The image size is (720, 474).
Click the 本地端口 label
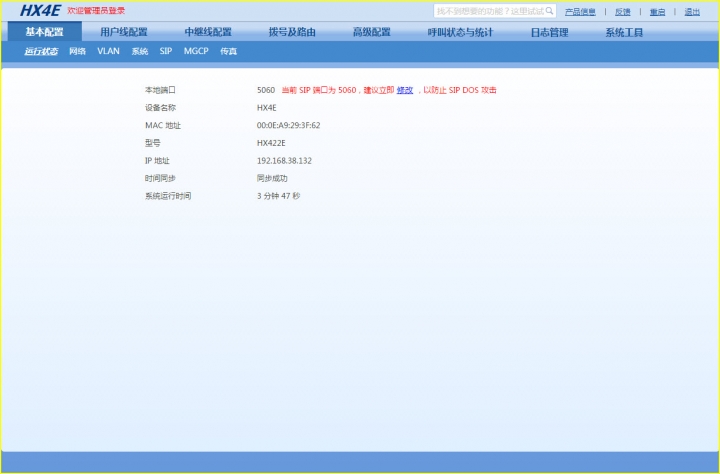pos(160,90)
